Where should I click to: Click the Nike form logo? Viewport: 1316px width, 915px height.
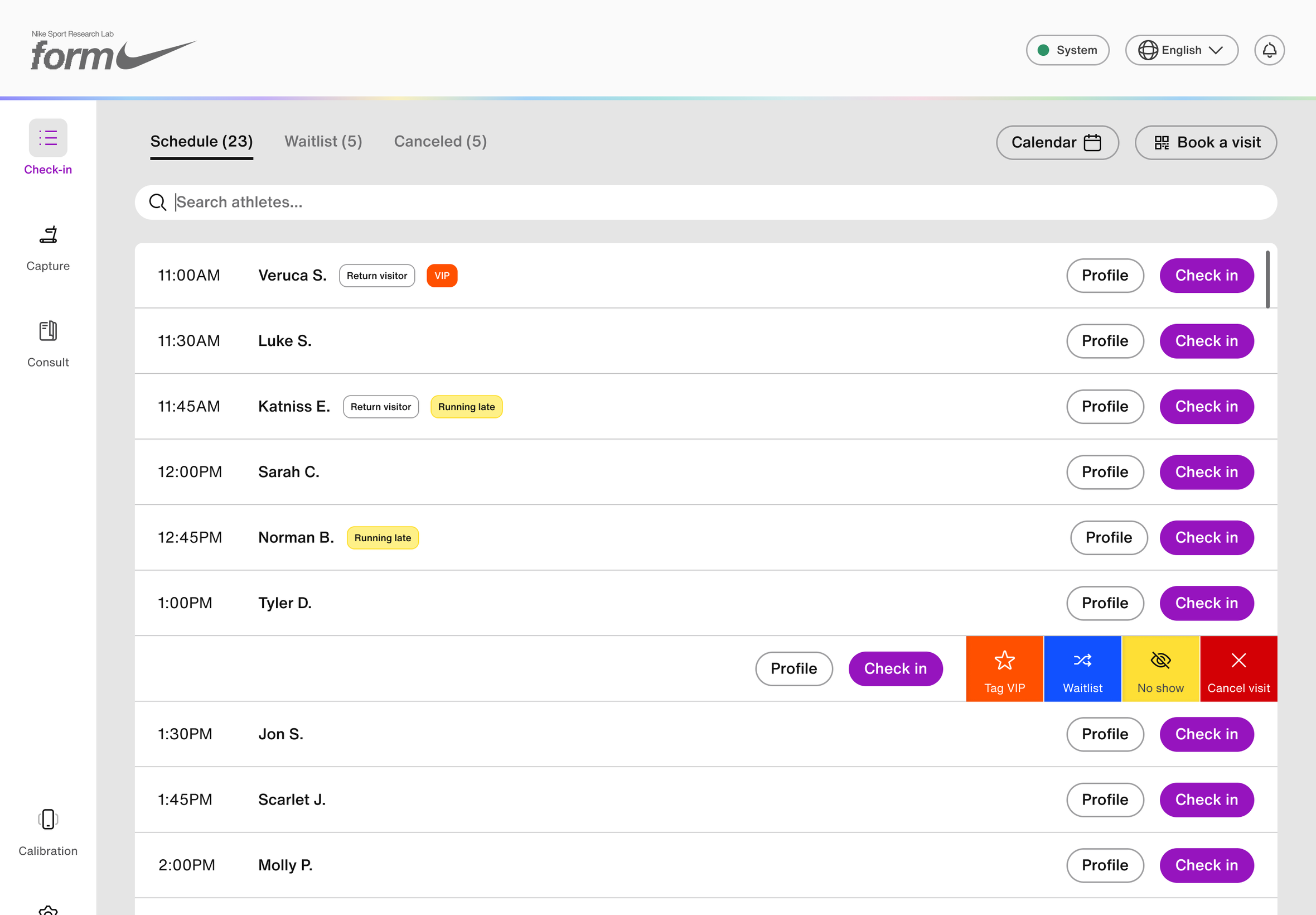coord(113,51)
